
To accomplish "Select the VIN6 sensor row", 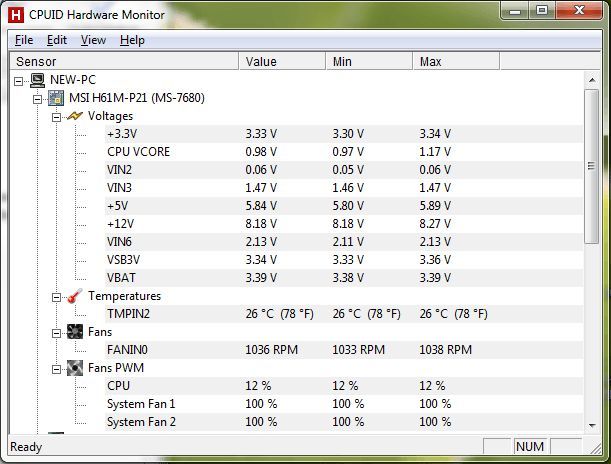I will (344, 242).
